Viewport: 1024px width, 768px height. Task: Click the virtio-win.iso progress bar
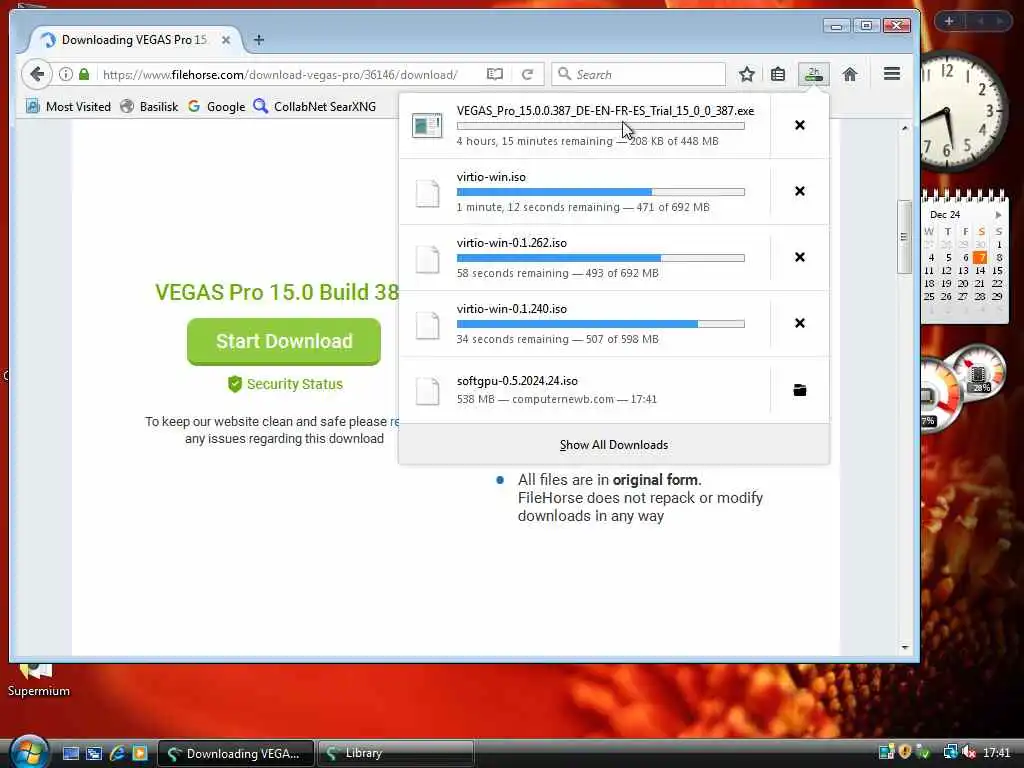[x=601, y=192]
